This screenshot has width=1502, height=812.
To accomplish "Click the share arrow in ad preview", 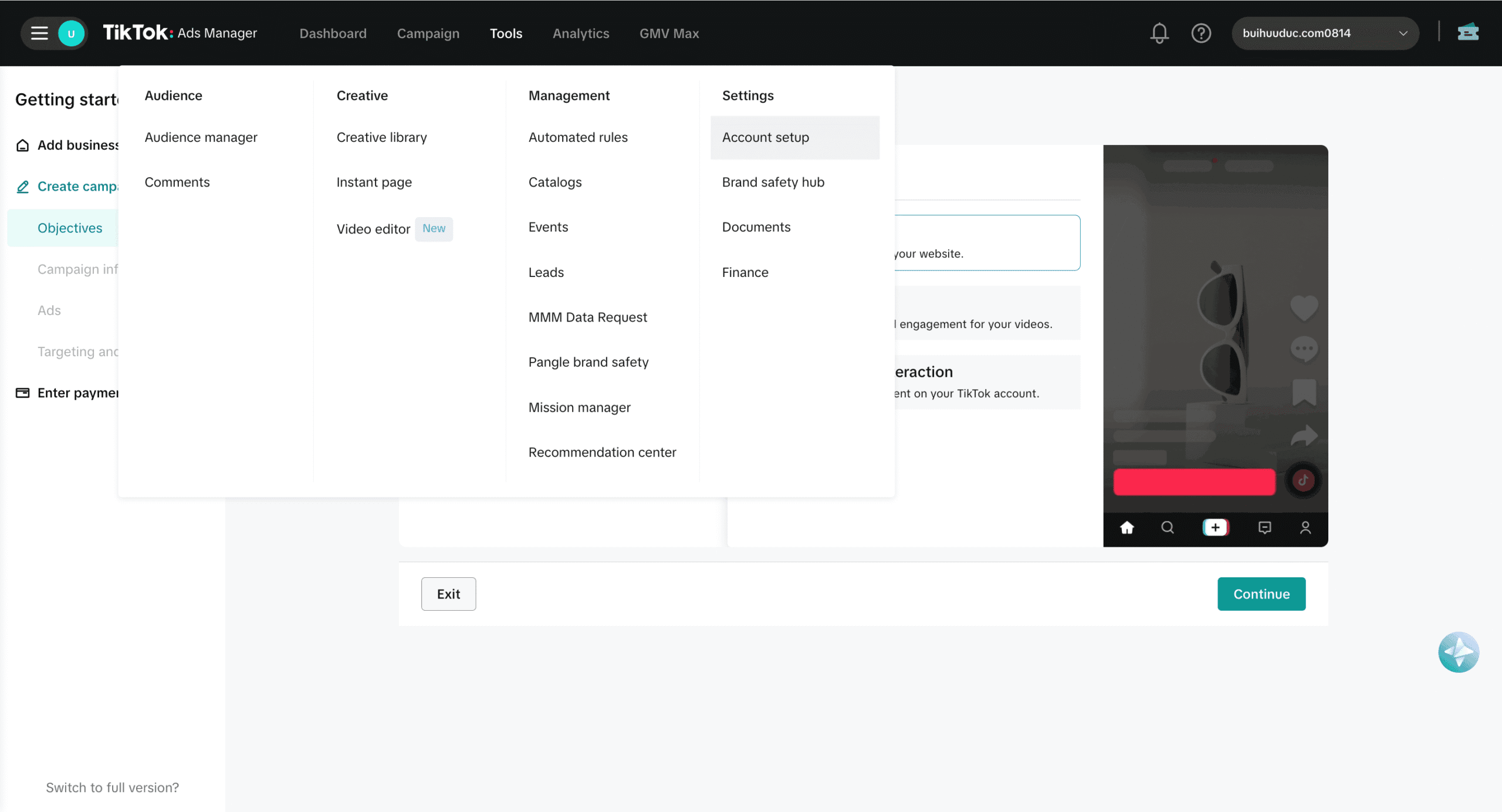I will coord(1304,436).
